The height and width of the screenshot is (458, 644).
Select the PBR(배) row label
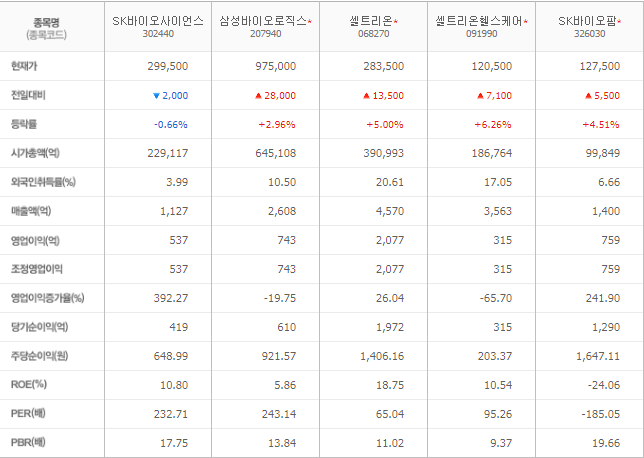pos(28,443)
